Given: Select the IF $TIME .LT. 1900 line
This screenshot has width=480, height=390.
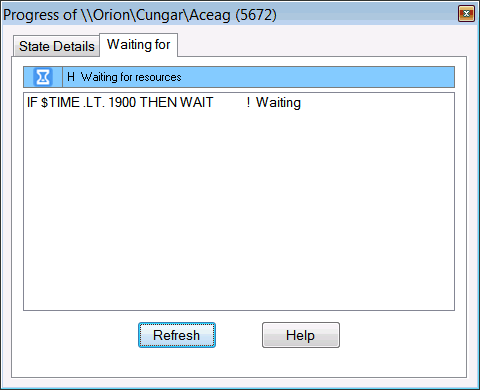Looking at the screenshot, I should (x=239, y=102).
